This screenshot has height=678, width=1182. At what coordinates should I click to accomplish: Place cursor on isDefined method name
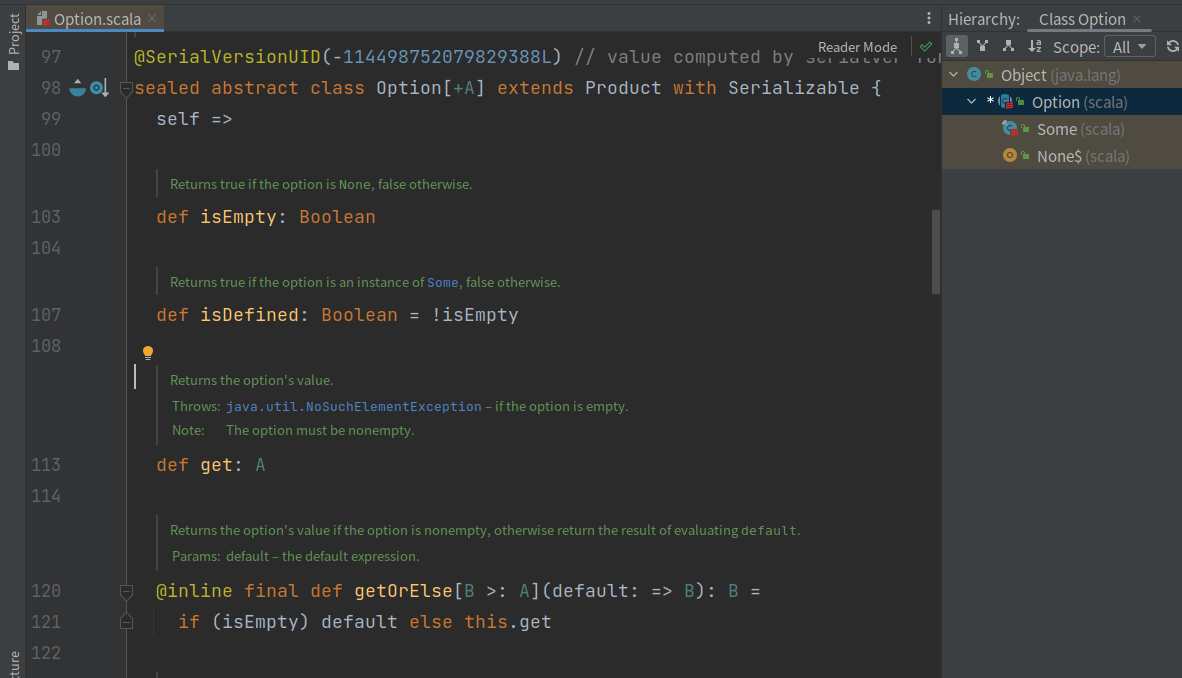(249, 315)
